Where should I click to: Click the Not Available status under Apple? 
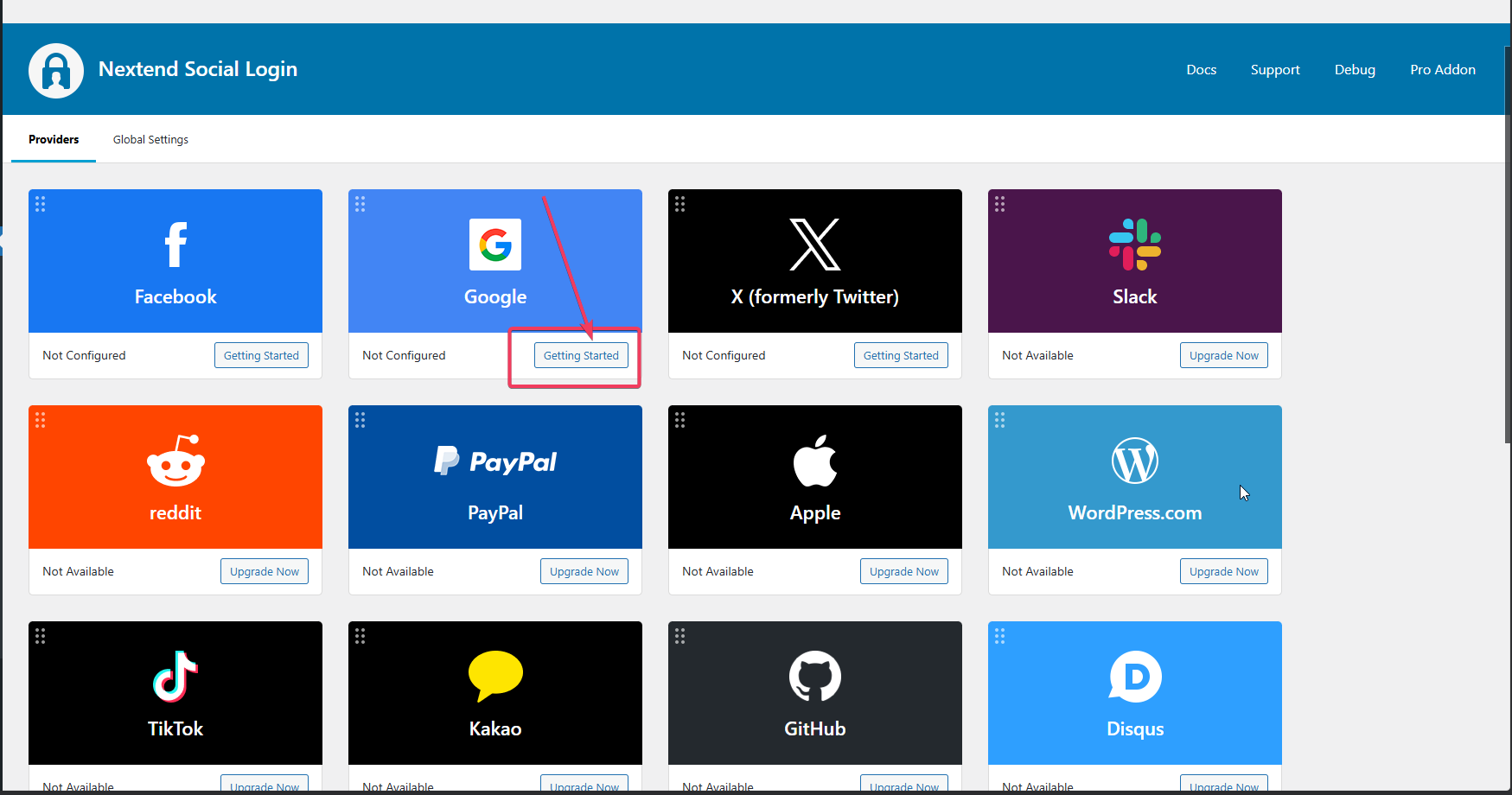tap(718, 571)
